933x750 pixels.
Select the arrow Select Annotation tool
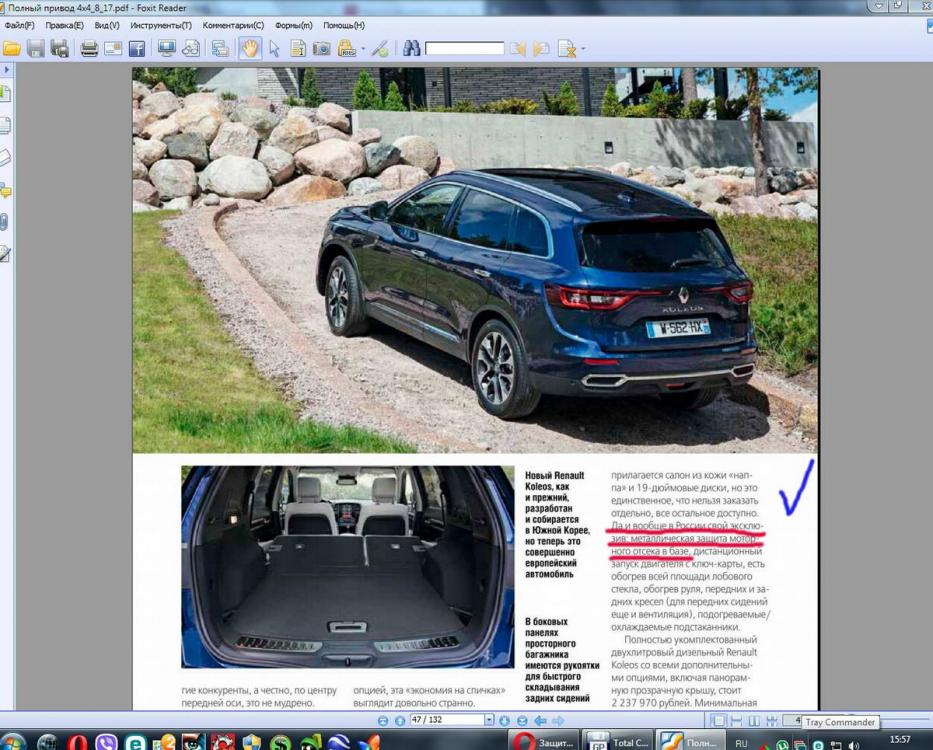pos(274,49)
